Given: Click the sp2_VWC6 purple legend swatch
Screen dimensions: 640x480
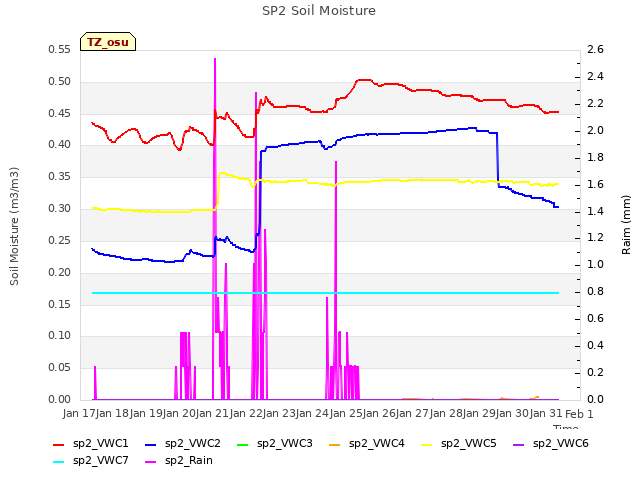Looking at the screenshot, I should [518, 445].
